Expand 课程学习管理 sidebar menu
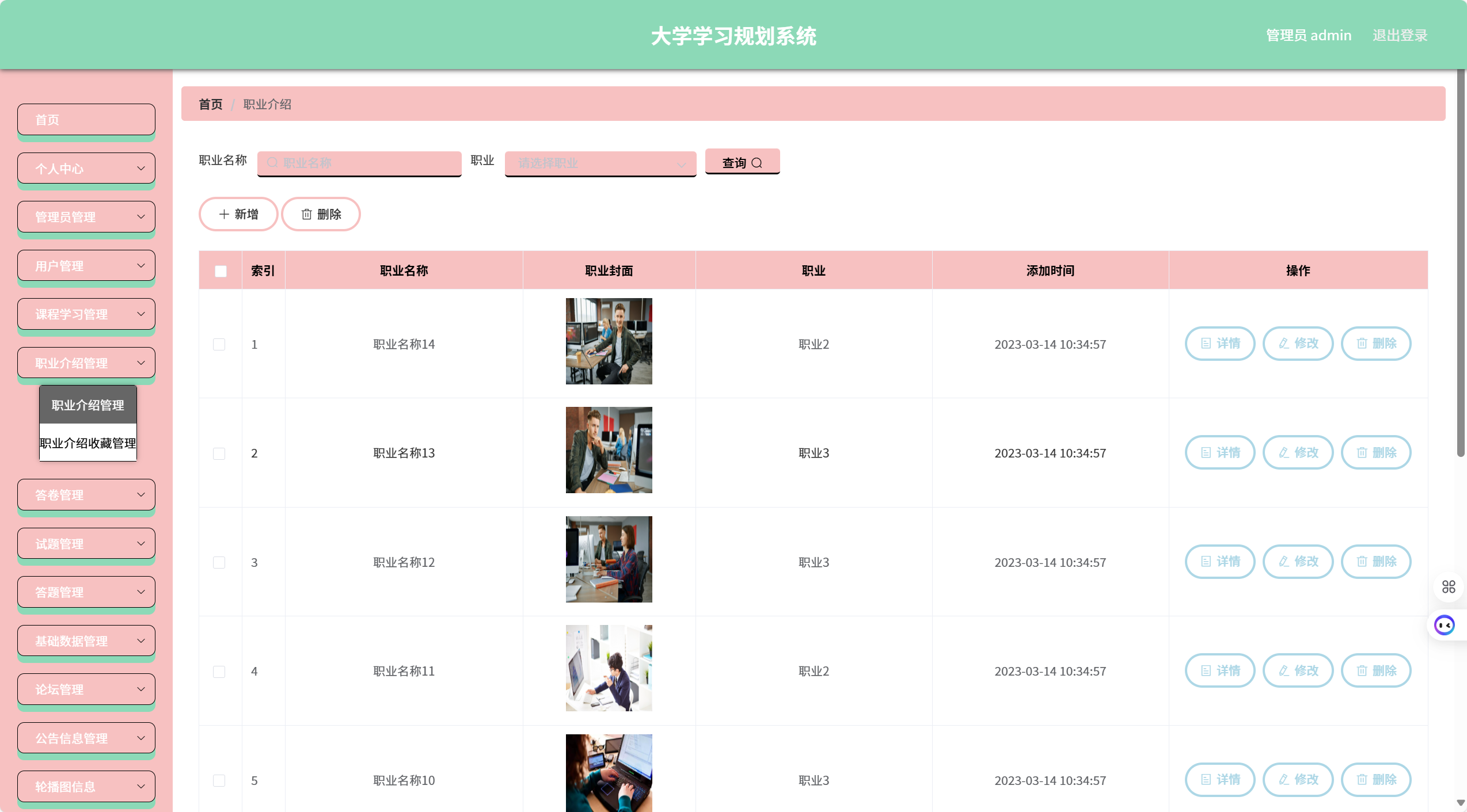 pyautogui.click(x=86, y=314)
